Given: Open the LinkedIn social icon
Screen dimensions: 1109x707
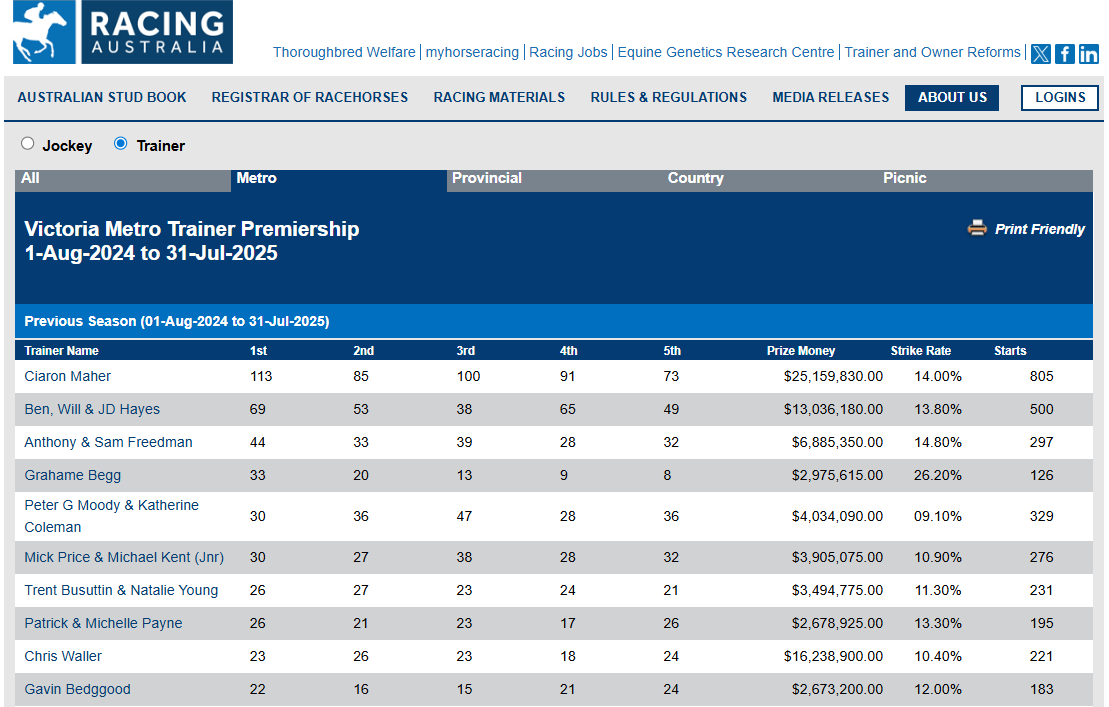Looking at the screenshot, I should coord(1089,54).
